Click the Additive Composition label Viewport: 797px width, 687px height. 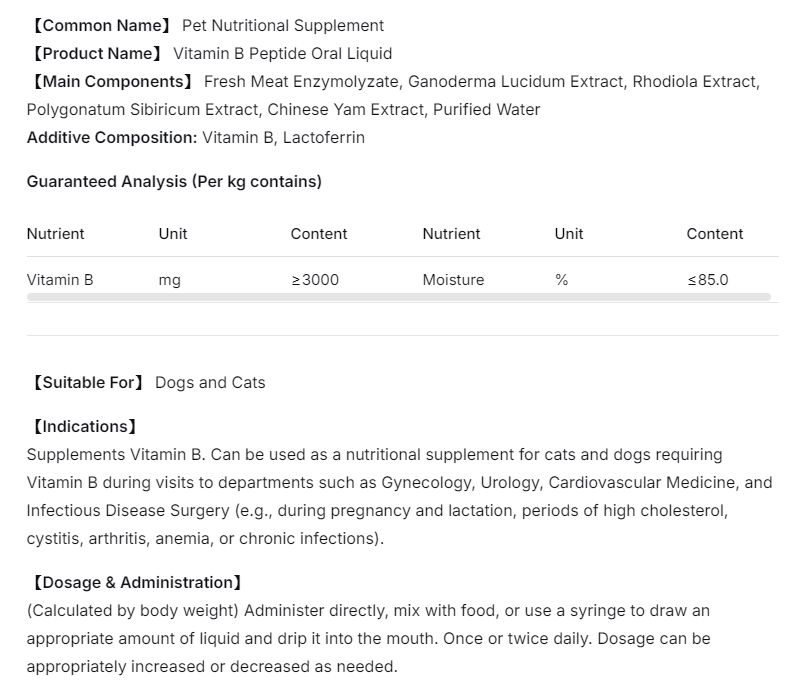click(x=111, y=138)
